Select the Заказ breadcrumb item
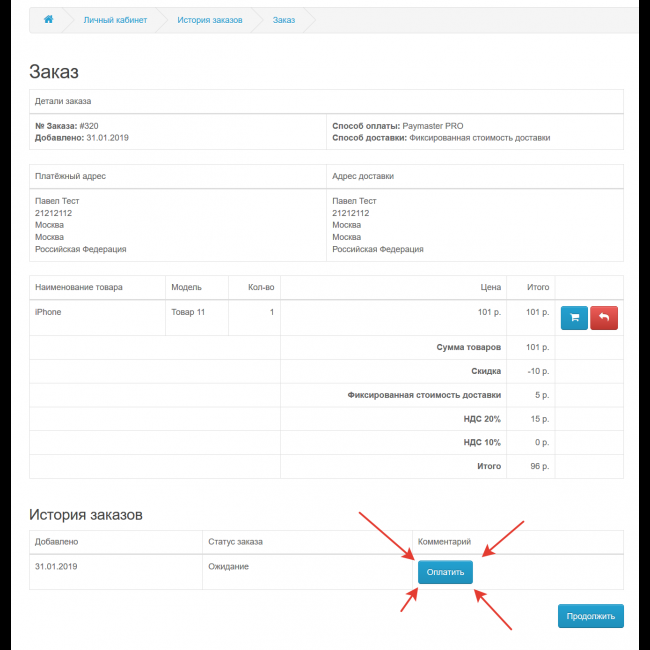Viewport: 650px width, 650px height. pyautogui.click(x=284, y=20)
